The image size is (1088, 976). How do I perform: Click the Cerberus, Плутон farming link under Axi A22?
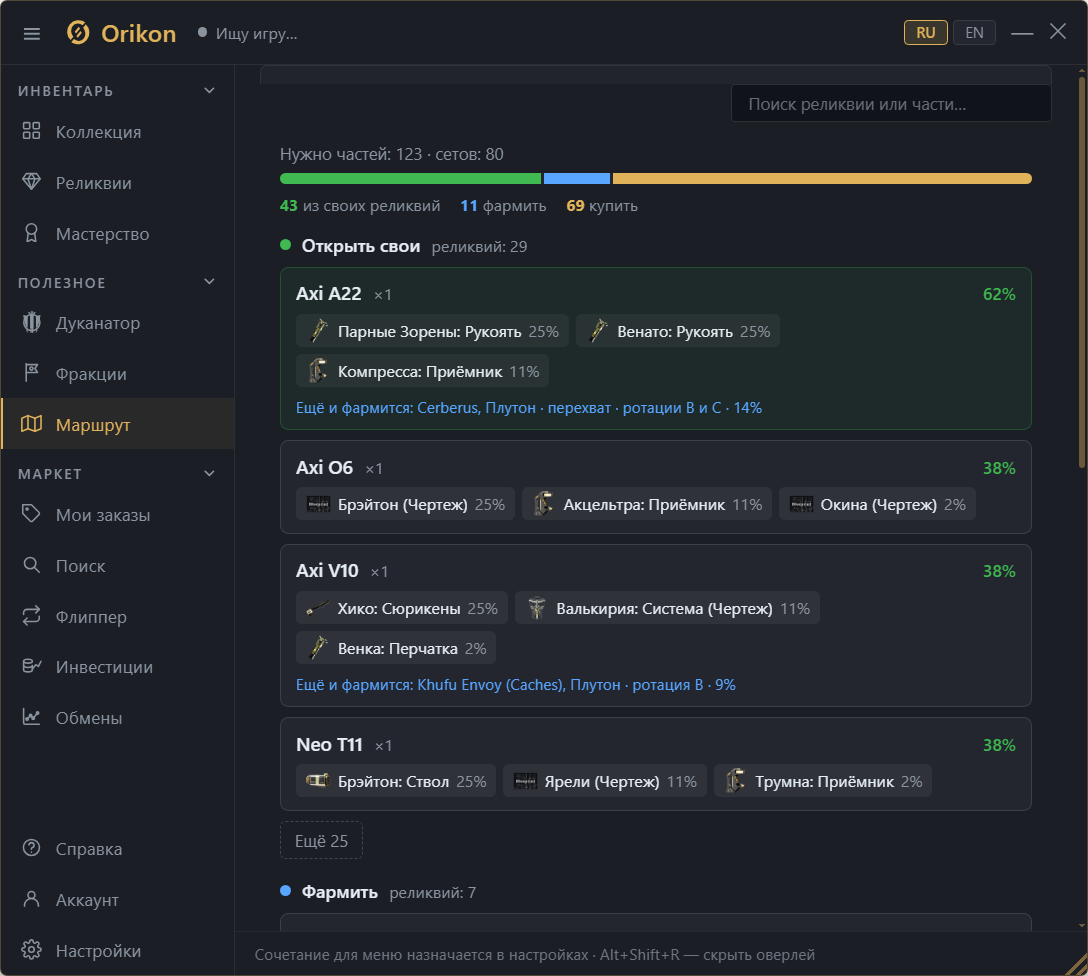[529, 408]
